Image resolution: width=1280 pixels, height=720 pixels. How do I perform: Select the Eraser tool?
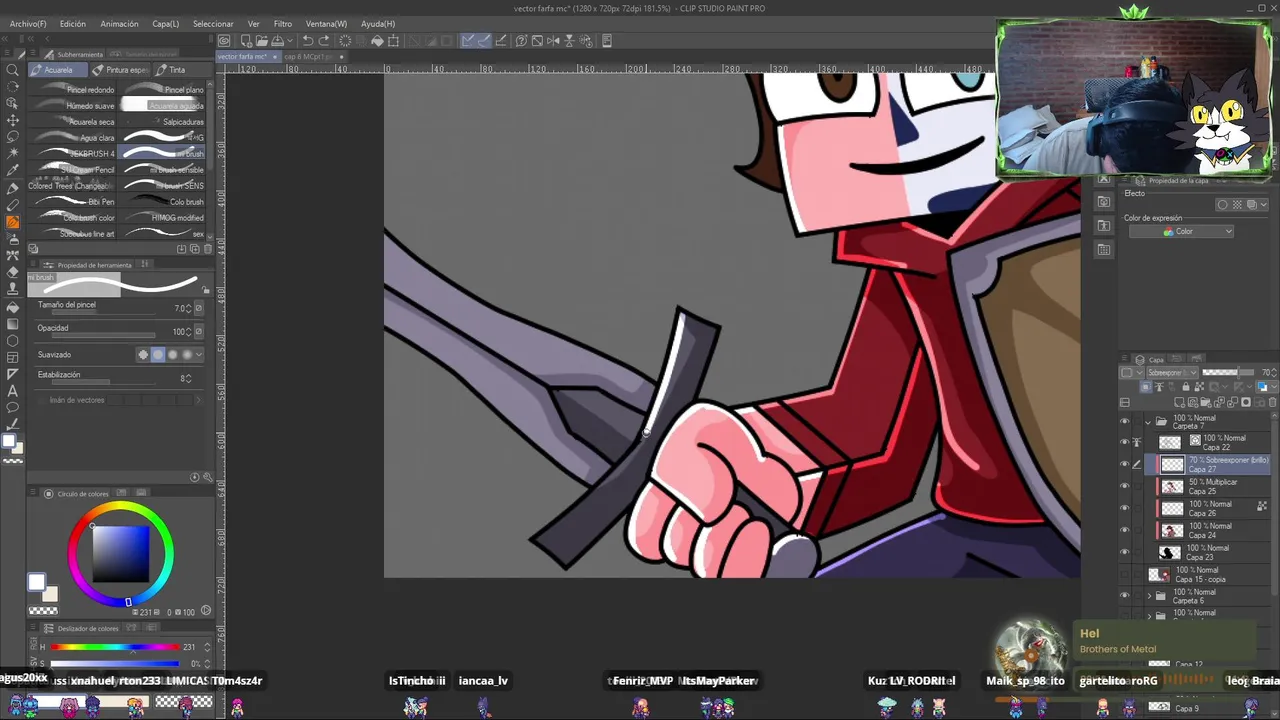(x=13, y=273)
